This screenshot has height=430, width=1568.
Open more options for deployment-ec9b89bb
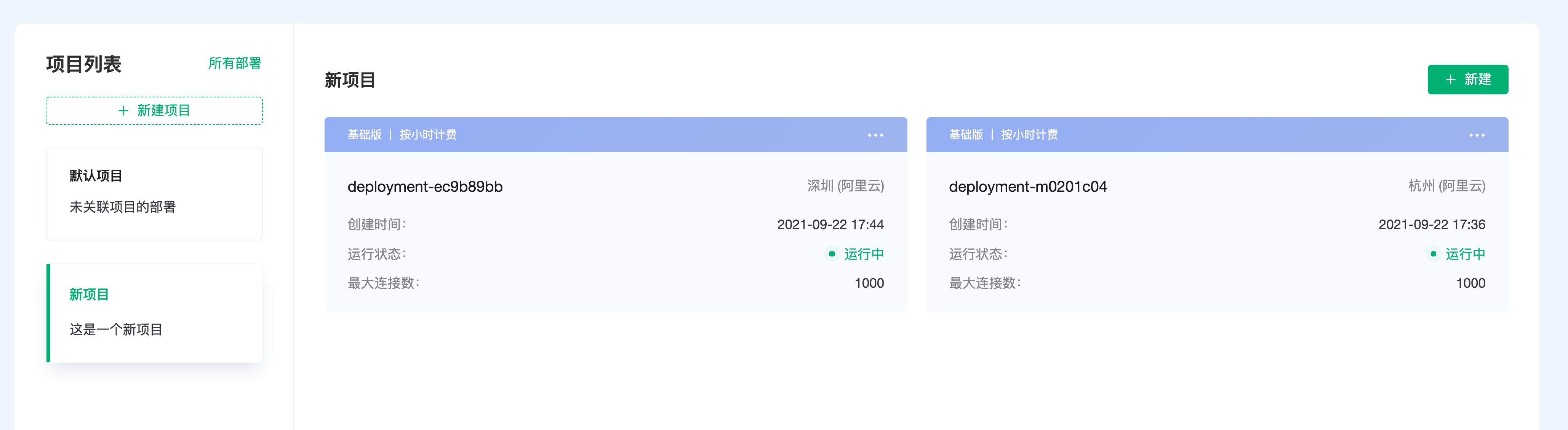[x=875, y=135]
